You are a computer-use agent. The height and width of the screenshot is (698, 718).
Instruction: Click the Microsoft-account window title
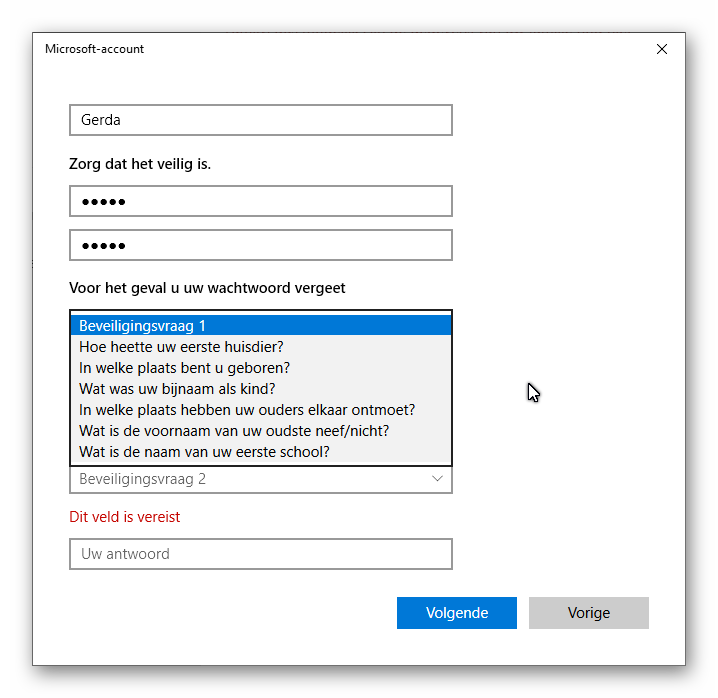pos(94,49)
